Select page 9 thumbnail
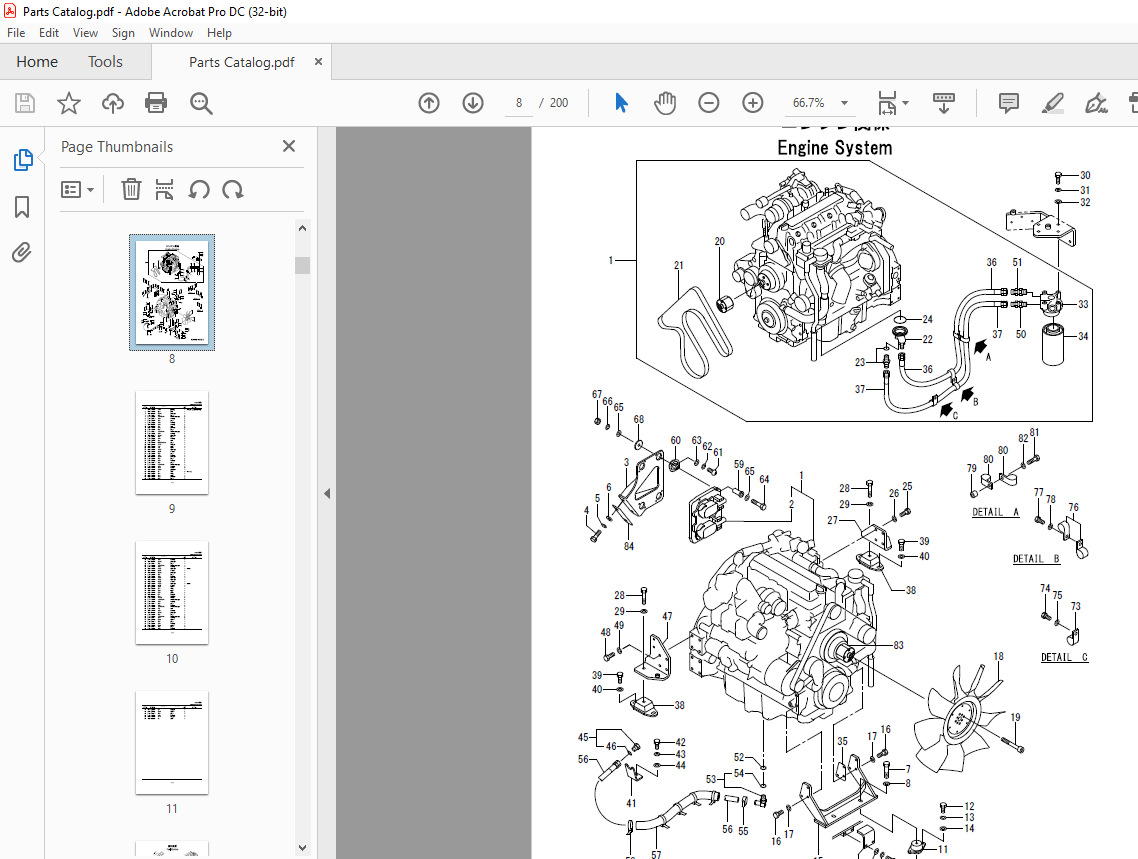This screenshot has width=1138, height=859. click(x=172, y=443)
